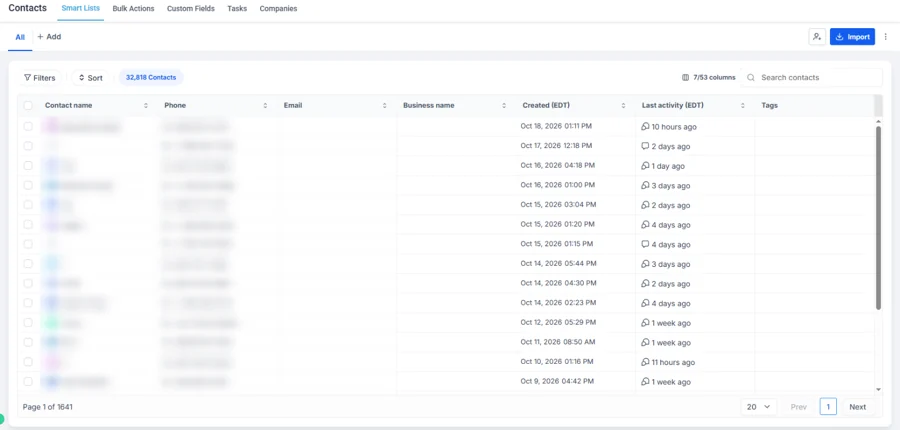Click the Oct 11, 2026 08:50 AM created date
Viewport: 900px width, 430px height.
(558, 342)
